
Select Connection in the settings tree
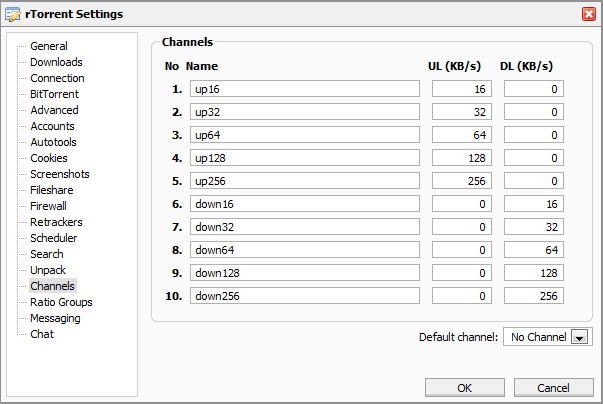click(x=57, y=78)
